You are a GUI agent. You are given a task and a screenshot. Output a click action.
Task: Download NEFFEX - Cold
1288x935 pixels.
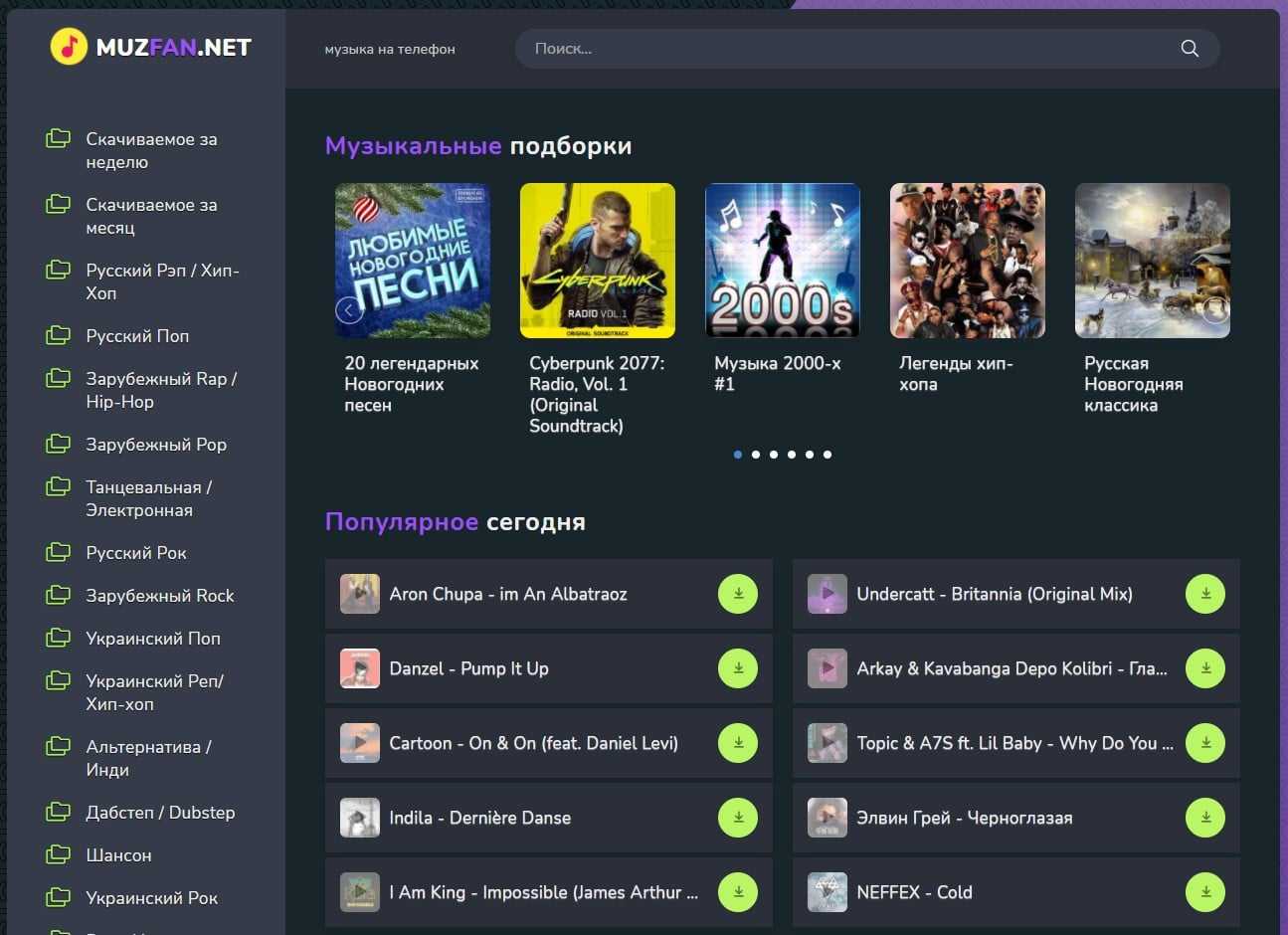[x=1205, y=892]
